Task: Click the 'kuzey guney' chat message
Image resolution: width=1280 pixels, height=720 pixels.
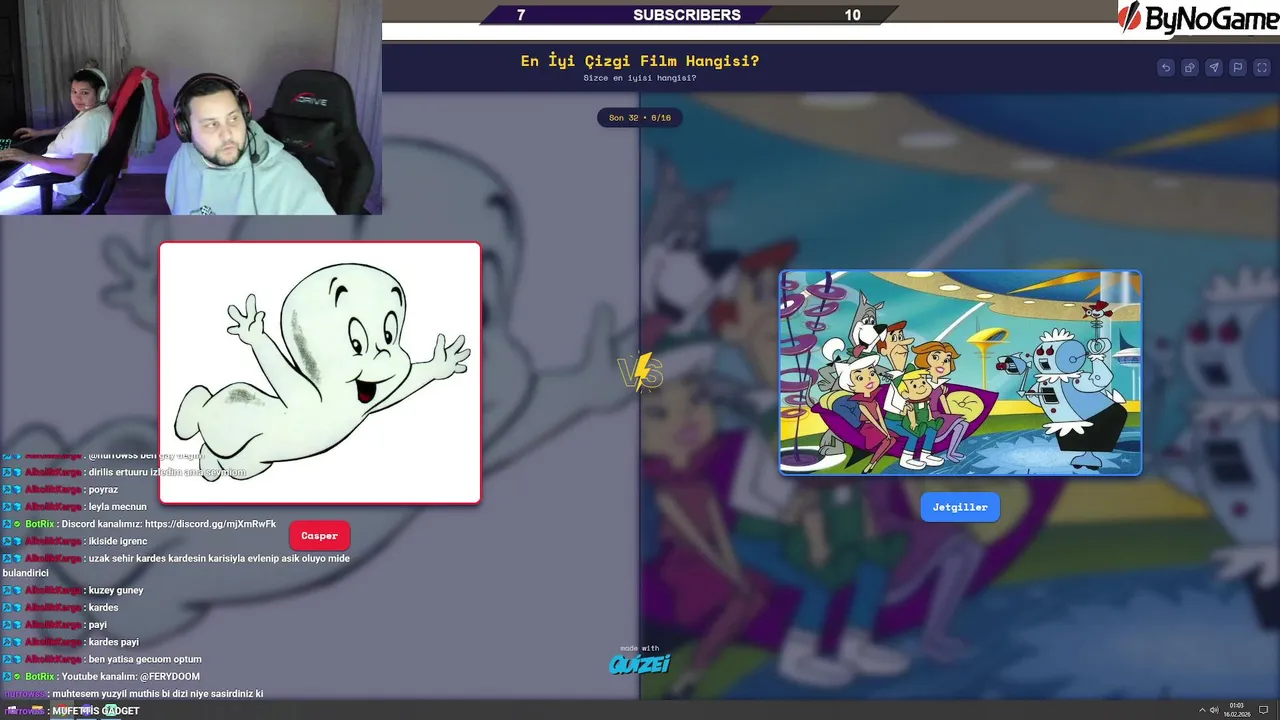Action: [x=116, y=590]
